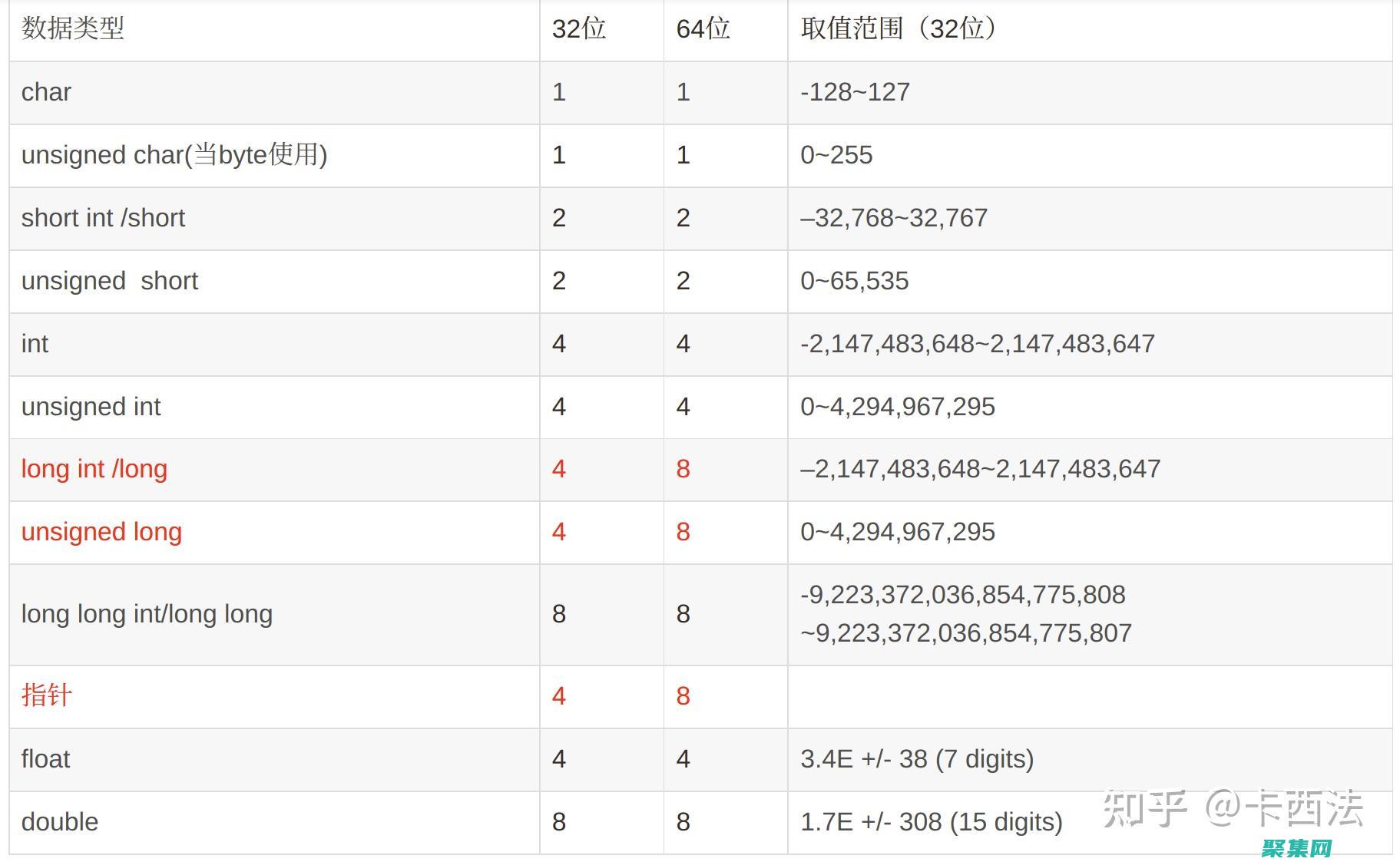Click the '64位' column header
The width and height of the screenshot is (1400, 865).
[703, 29]
